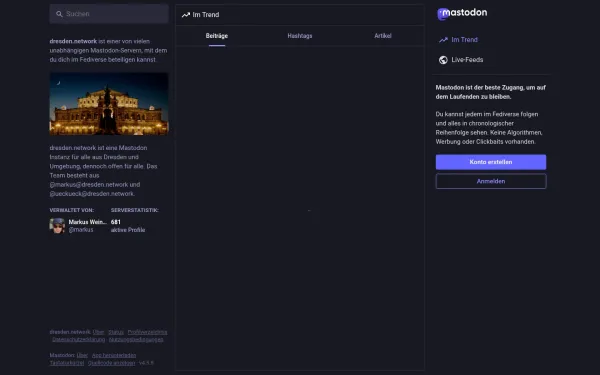Click the Anmelden button

[x=491, y=181]
